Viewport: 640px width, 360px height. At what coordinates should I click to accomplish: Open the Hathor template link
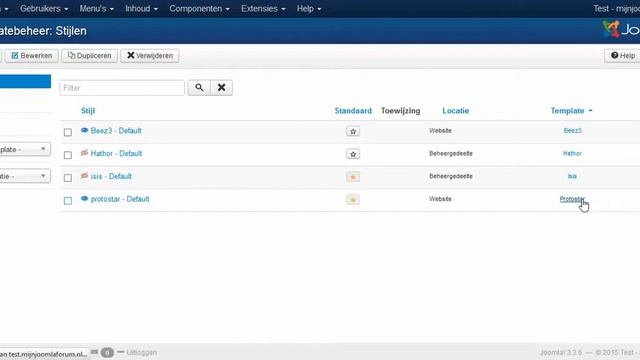tap(572, 153)
